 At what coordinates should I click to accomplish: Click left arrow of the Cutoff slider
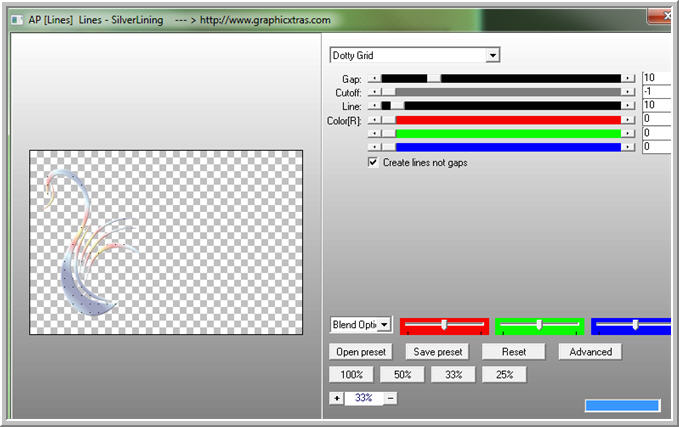(375, 92)
